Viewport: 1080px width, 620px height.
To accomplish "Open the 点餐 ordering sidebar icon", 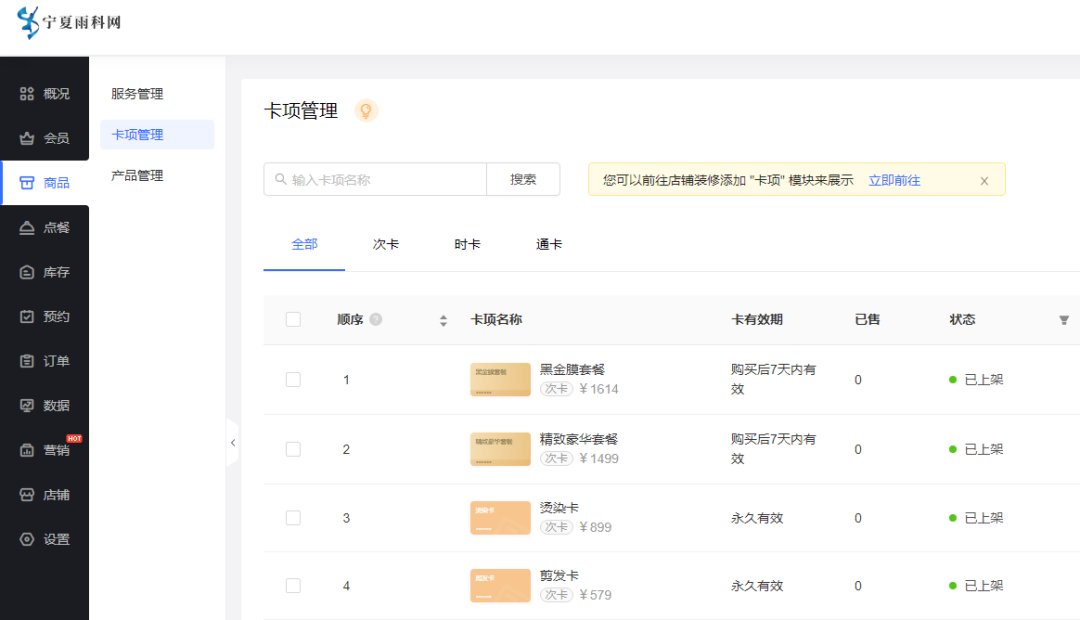I will [27, 227].
